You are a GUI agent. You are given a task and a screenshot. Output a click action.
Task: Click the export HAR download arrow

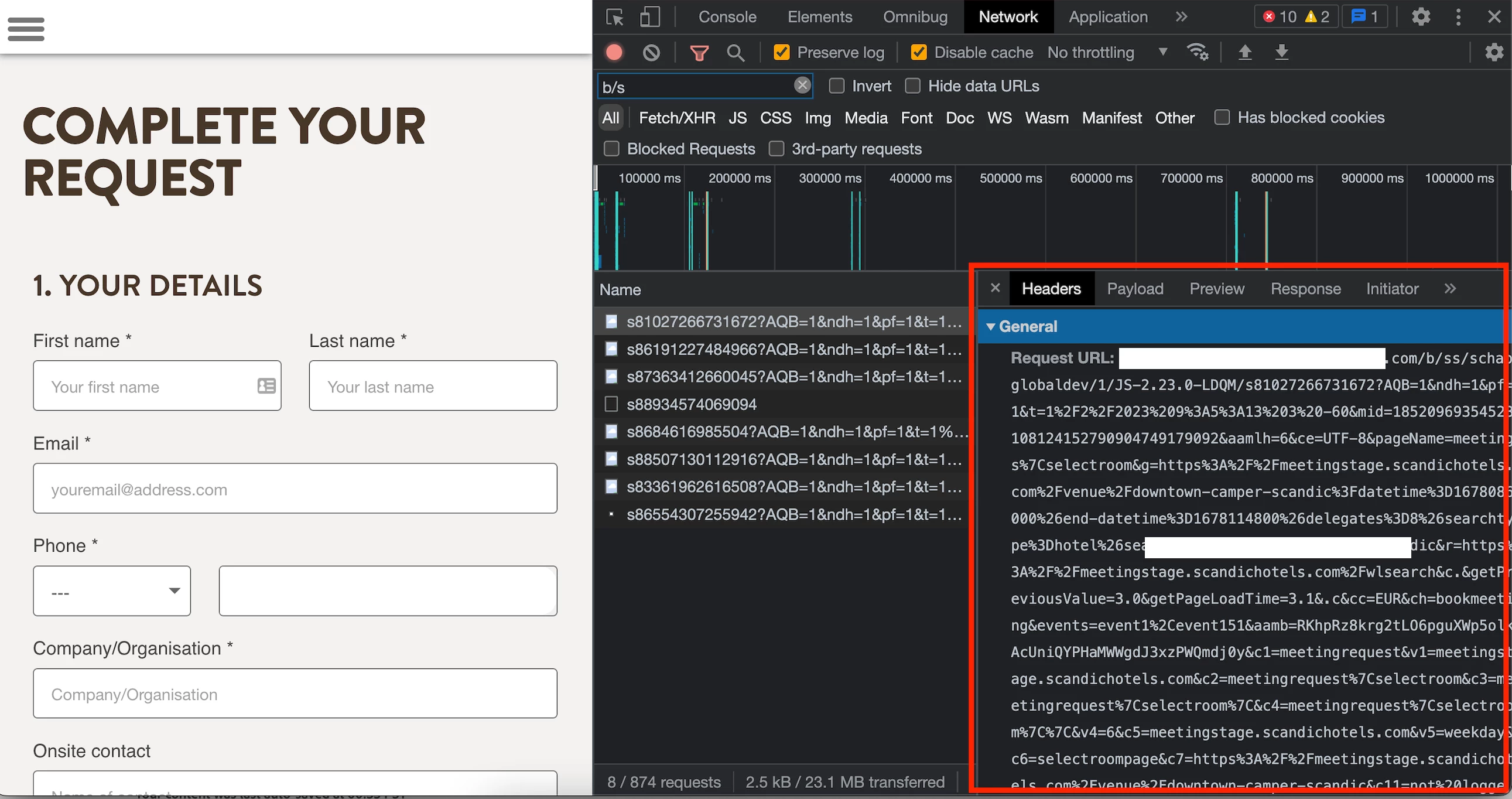pos(1281,53)
